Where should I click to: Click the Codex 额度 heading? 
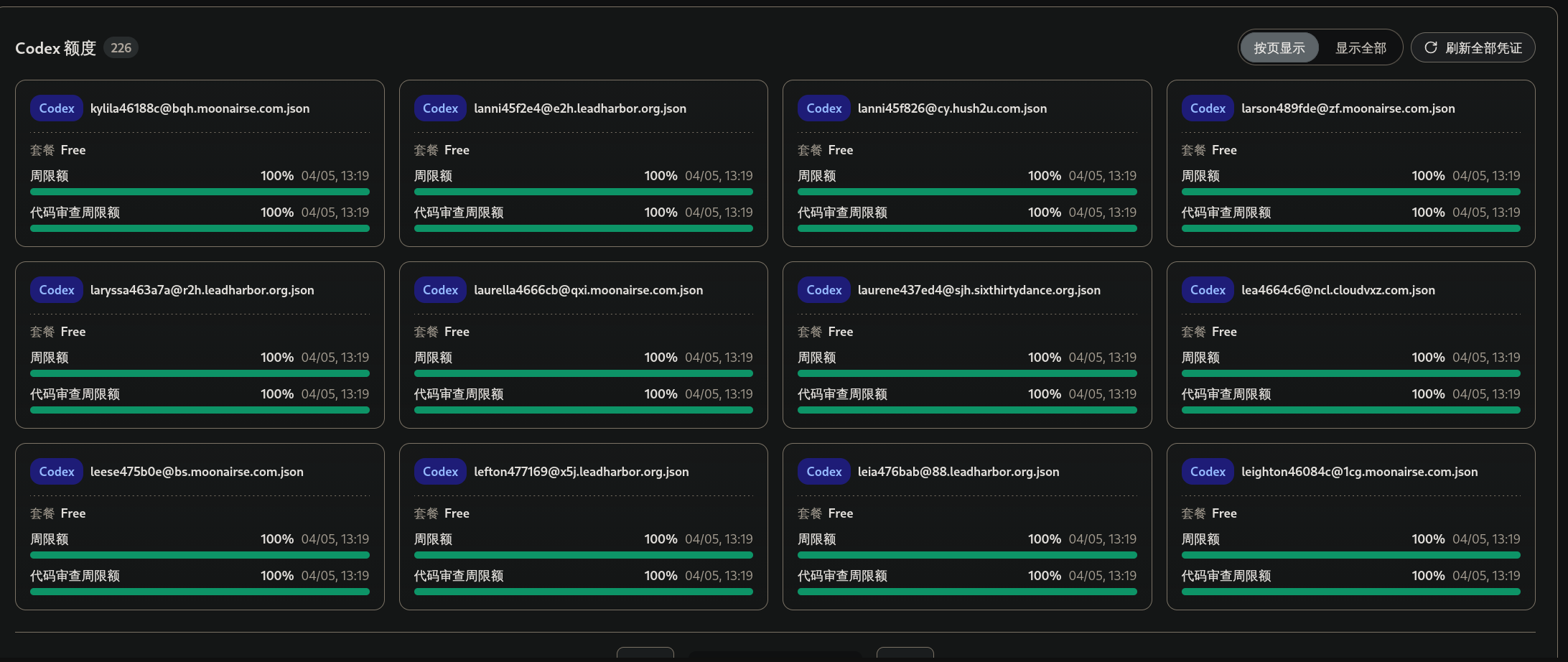pyautogui.click(x=55, y=48)
